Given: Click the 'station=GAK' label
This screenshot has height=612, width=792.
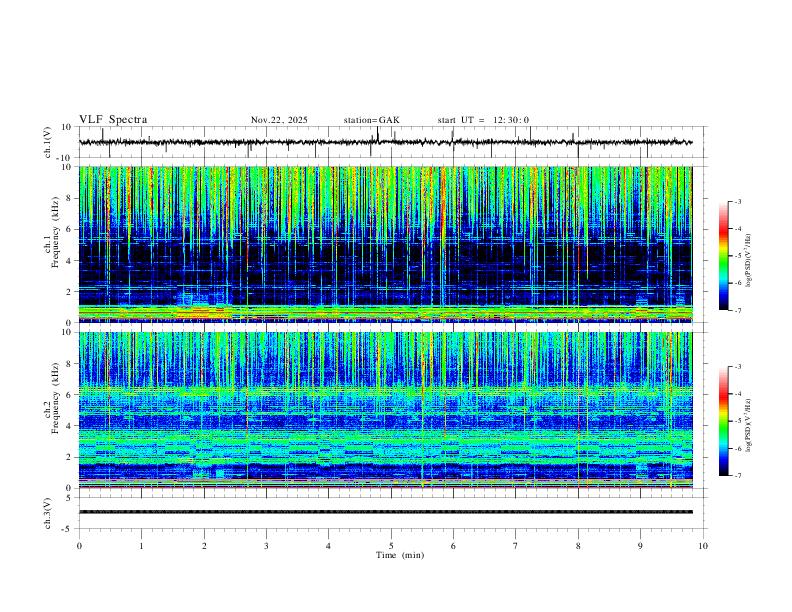Looking at the screenshot, I should (x=371, y=120).
